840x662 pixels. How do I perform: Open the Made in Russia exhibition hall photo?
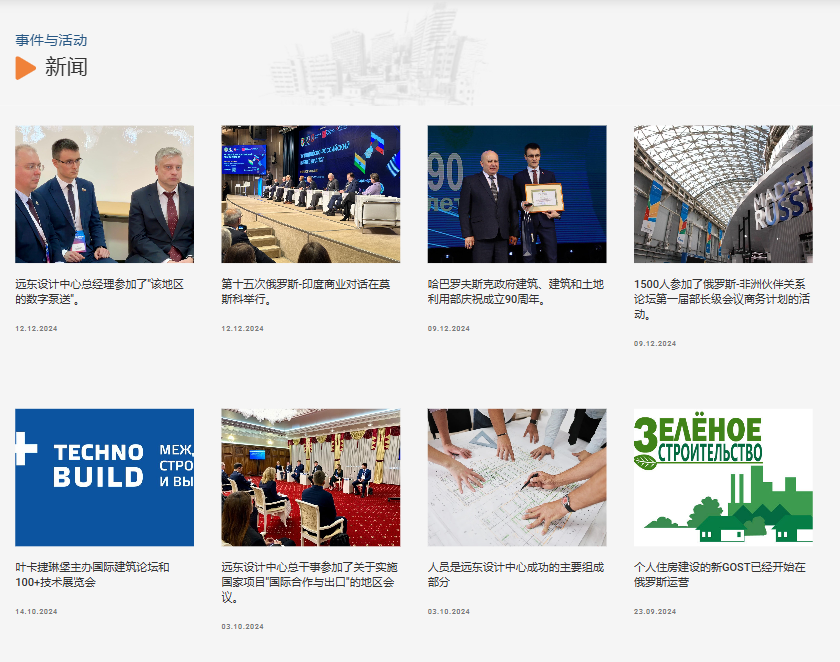coord(723,194)
